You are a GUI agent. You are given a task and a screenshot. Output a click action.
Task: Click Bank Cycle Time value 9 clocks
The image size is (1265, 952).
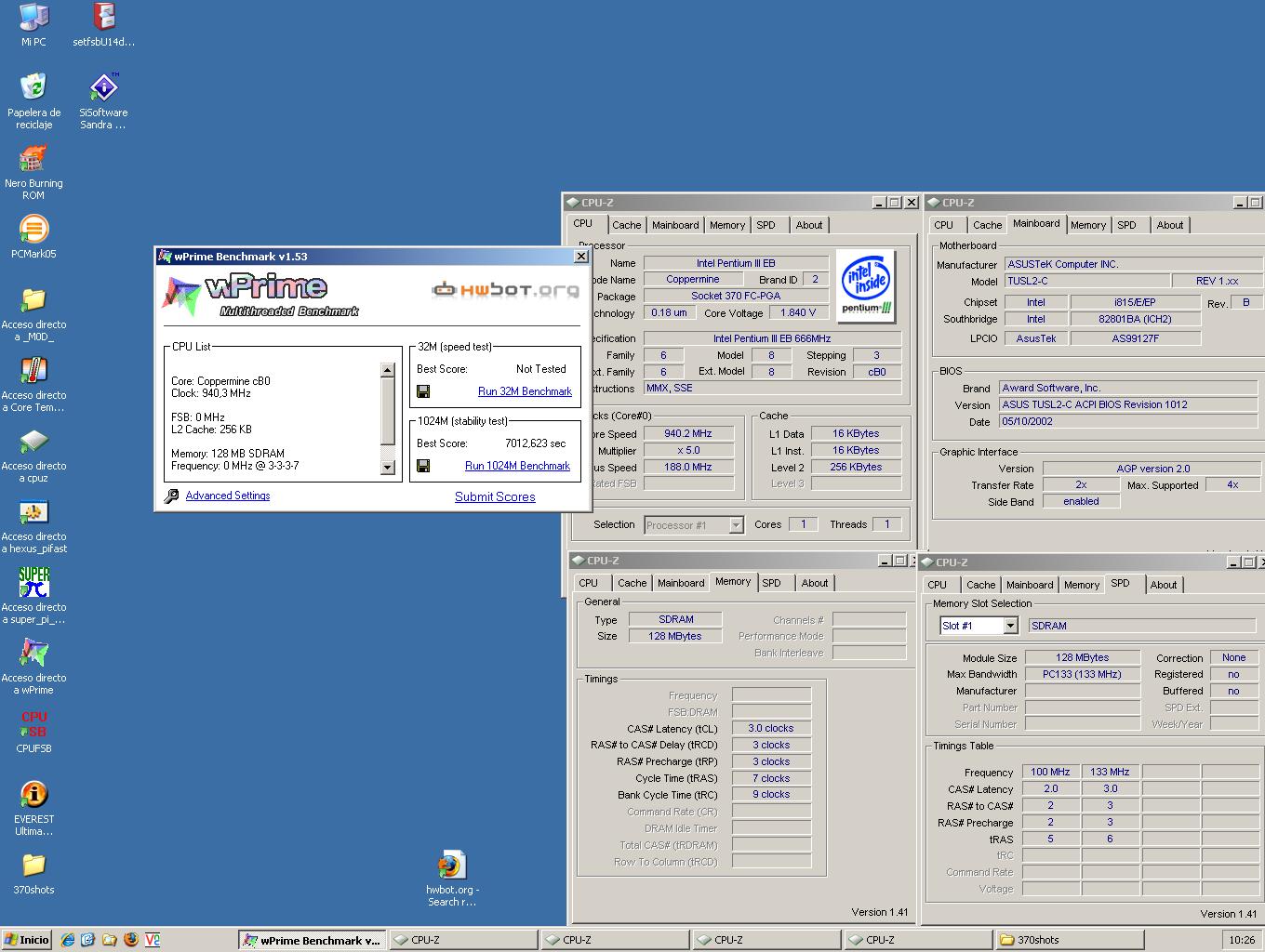771,795
